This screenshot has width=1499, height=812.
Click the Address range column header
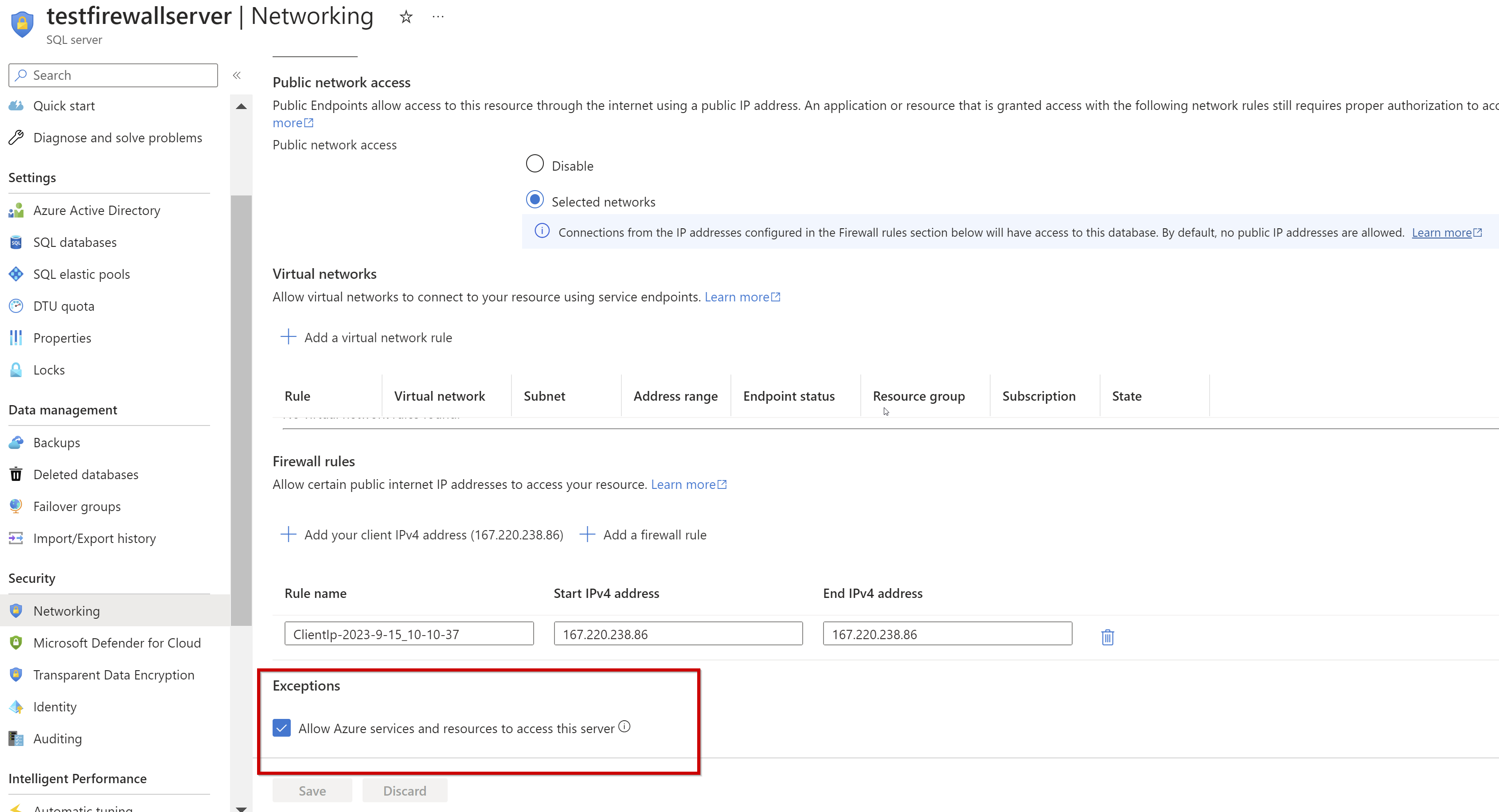(675, 396)
